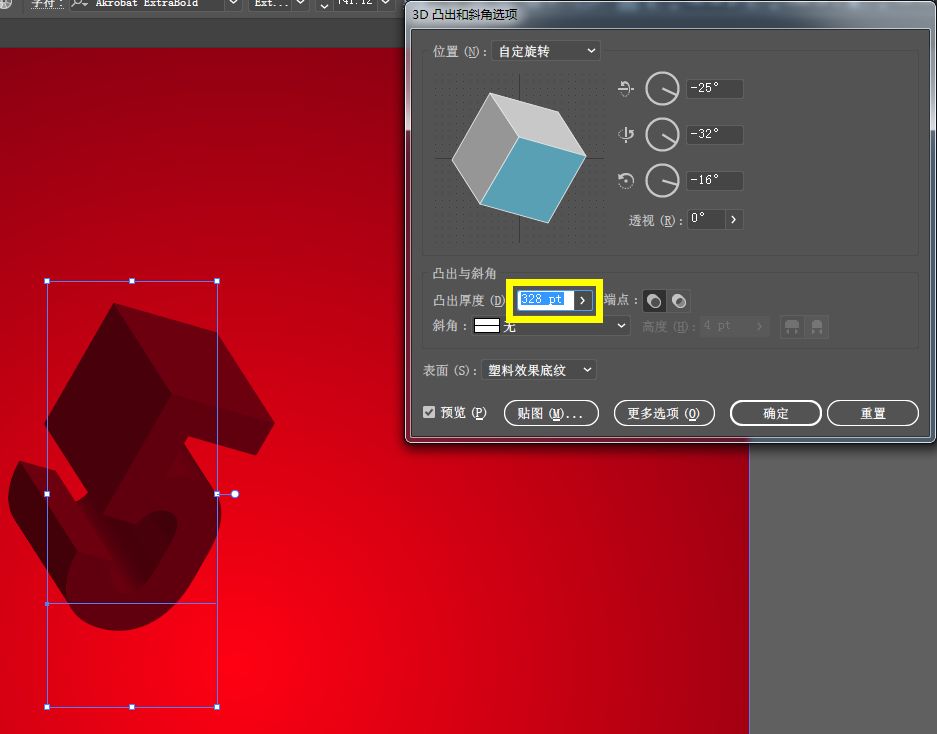Click the Z-axis angle field showing -16°
937x734 pixels.
pyautogui.click(x=714, y=181)
